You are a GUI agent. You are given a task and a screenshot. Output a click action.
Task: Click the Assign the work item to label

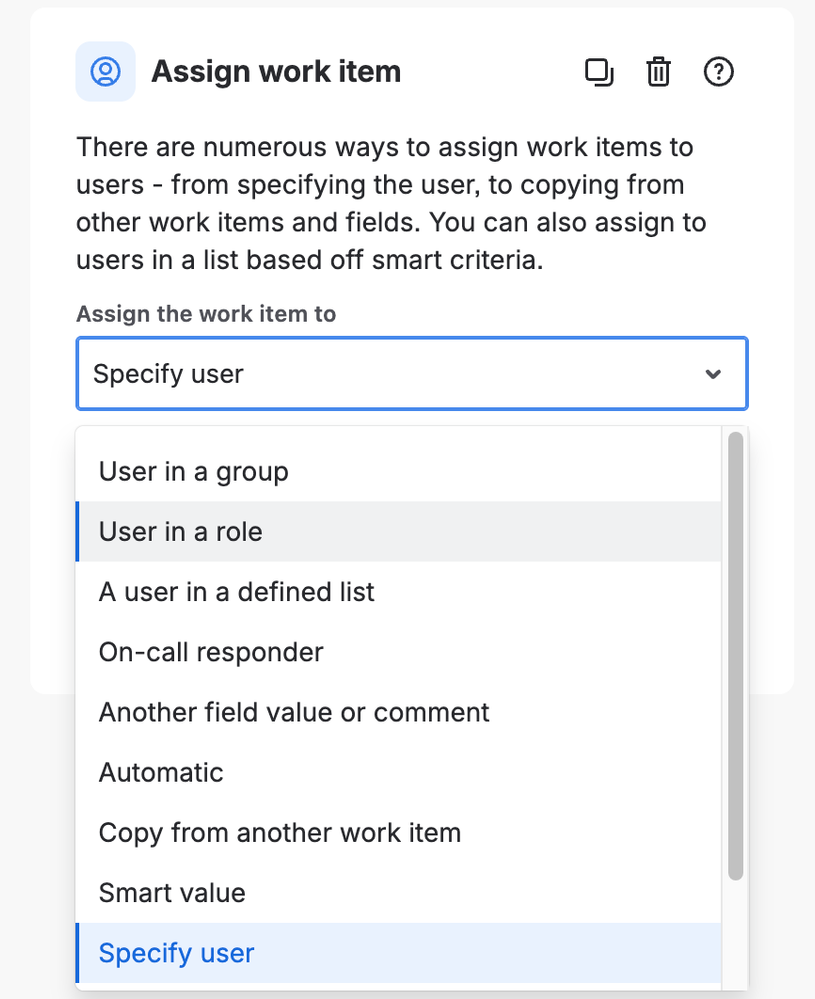[x=206, y=314]
